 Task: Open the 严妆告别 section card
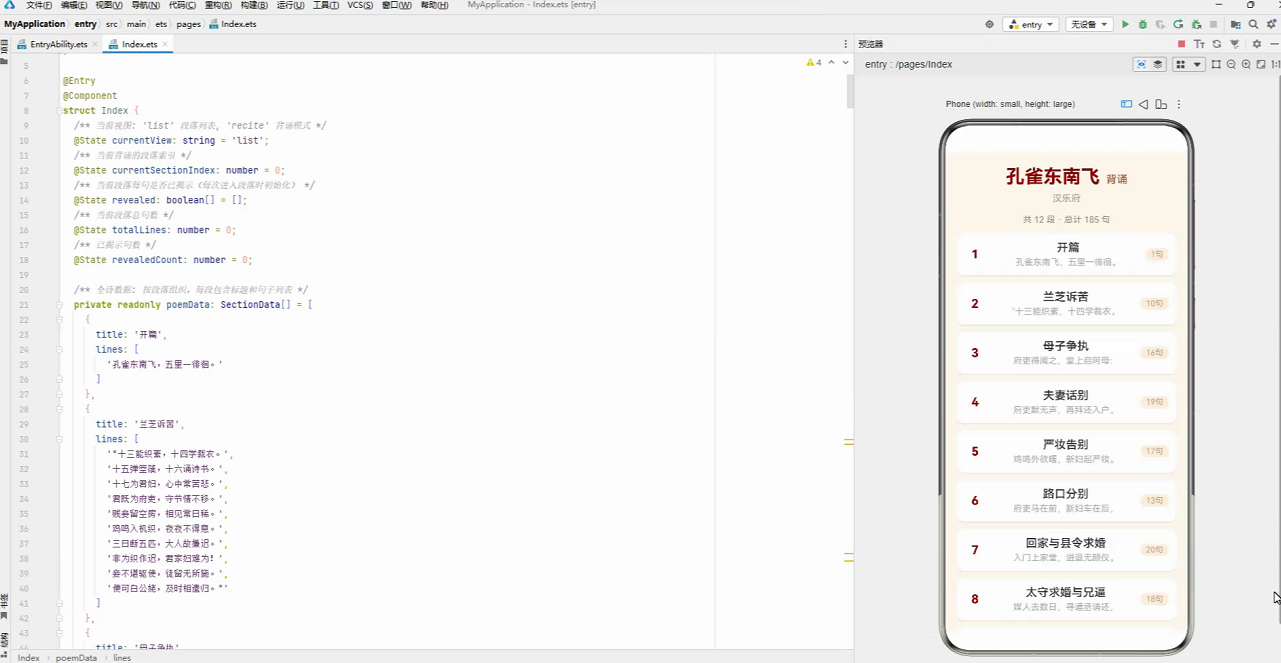tap(1066, 451)
